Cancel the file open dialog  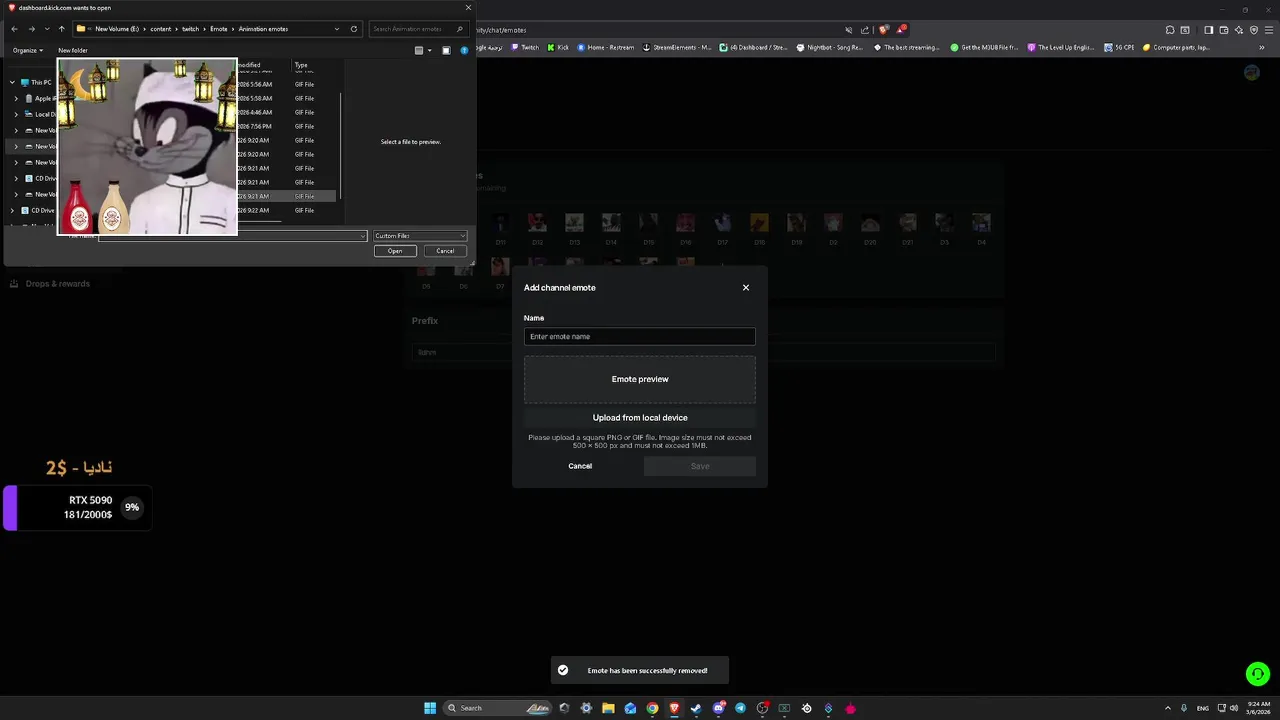click(445, 251)
